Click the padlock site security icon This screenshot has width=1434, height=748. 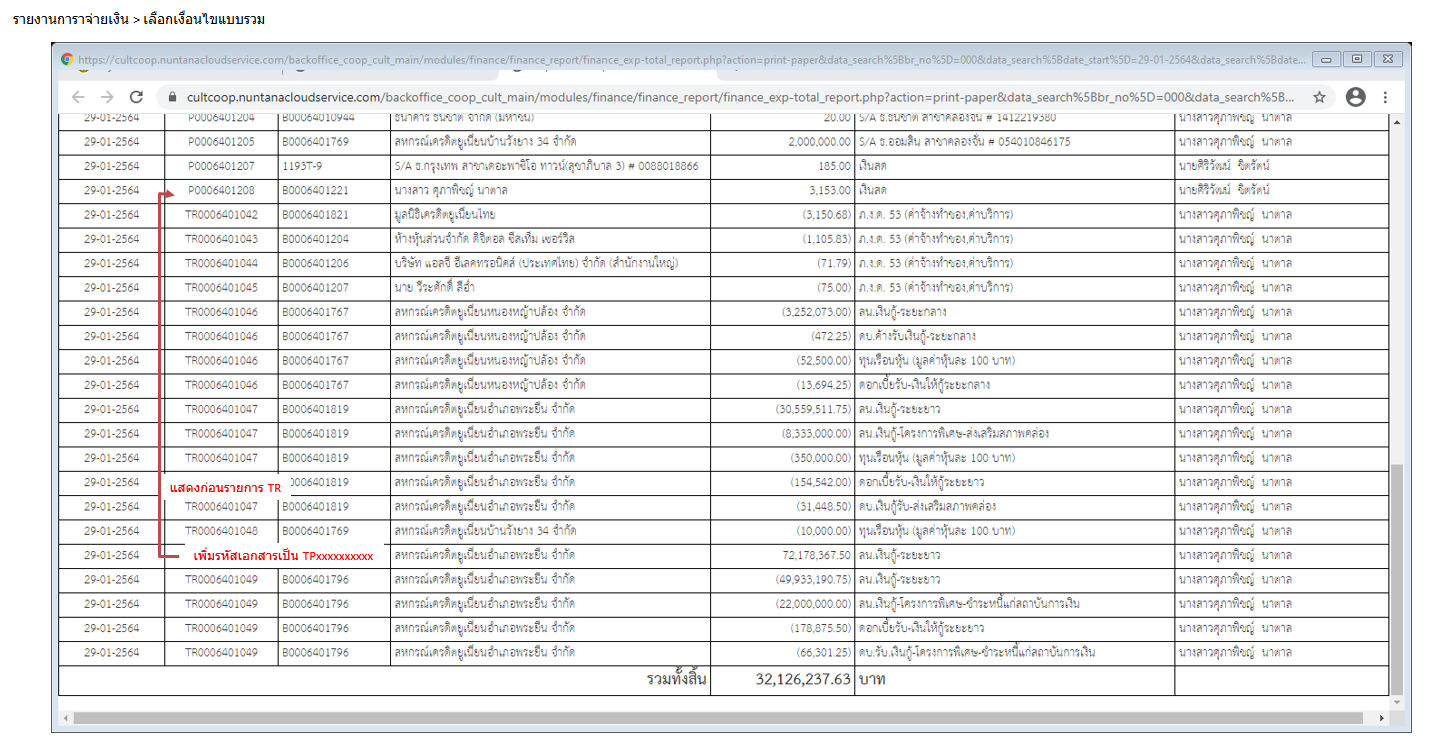(x=172, y=98)
